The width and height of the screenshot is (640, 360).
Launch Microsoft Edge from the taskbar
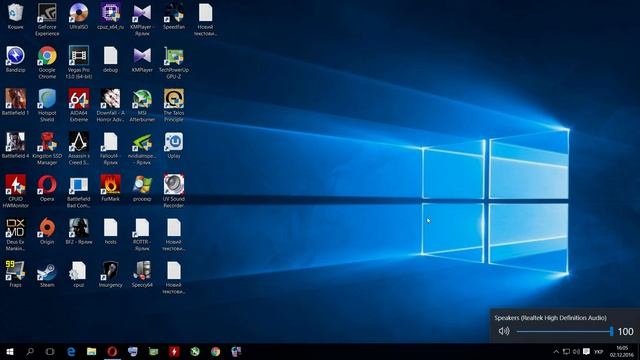(71, 351)
